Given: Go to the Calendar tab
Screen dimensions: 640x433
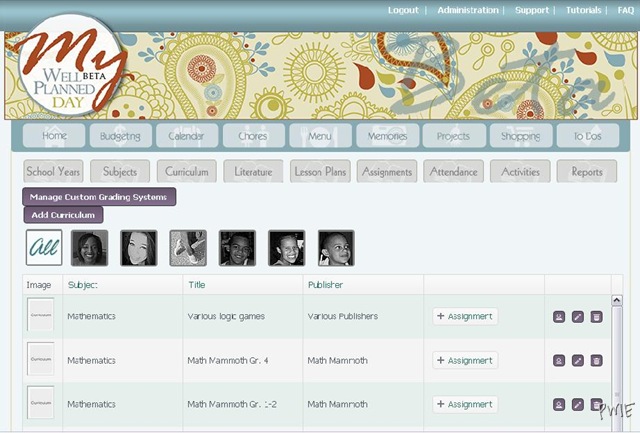Looking at the screenshot, I should point(187,135).
